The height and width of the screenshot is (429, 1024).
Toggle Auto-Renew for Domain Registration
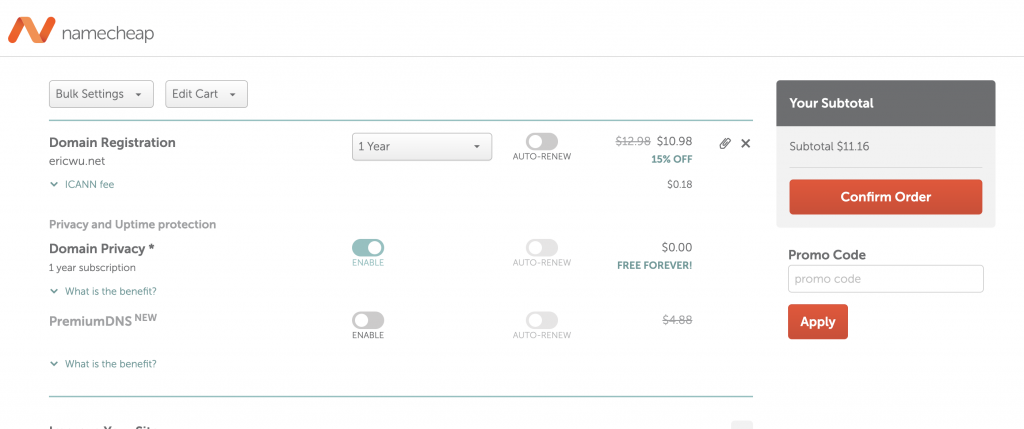pyautogui.click(x=542, y=142)
